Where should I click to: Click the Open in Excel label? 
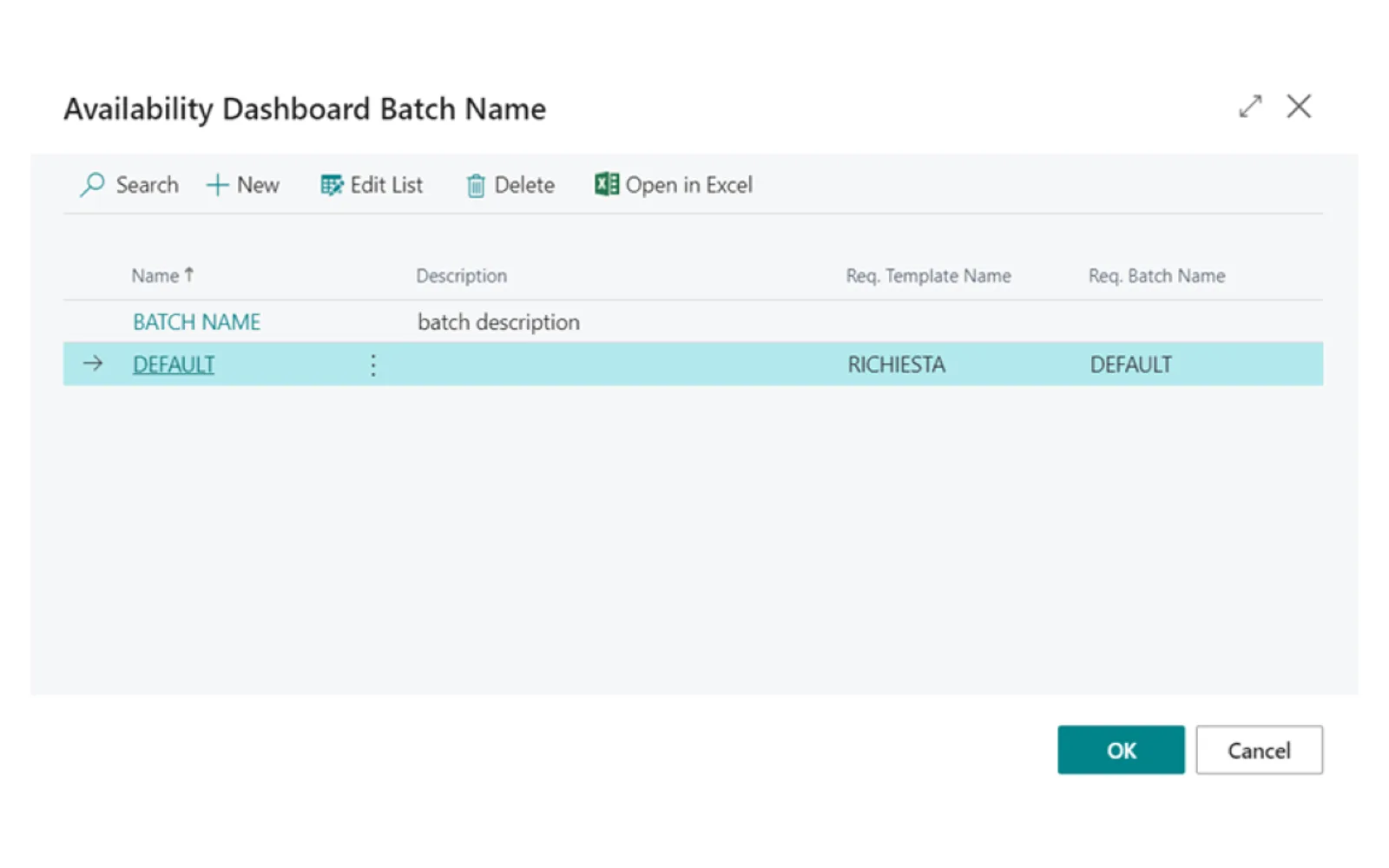coord(688,185)
